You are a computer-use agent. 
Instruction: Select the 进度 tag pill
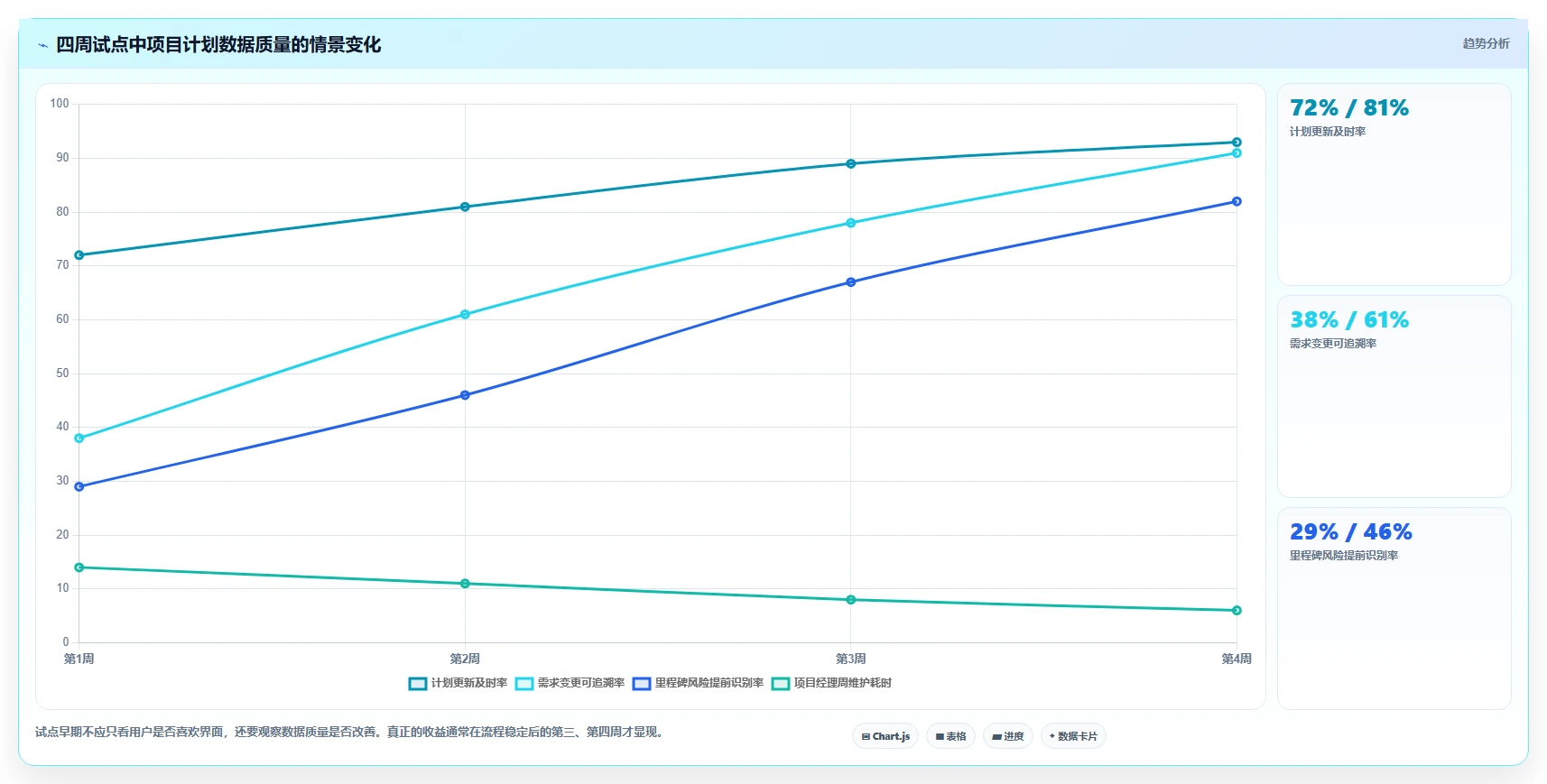coord(1008,736)
